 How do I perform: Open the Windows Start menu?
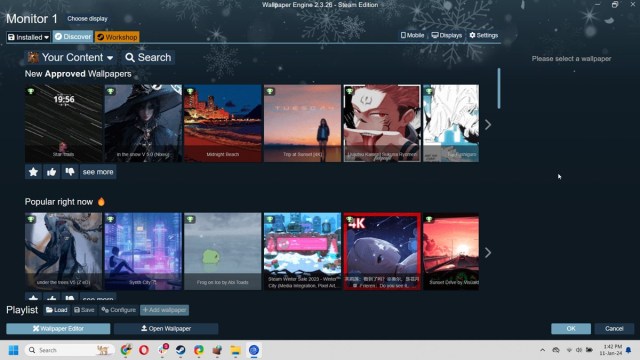[13, 350]
